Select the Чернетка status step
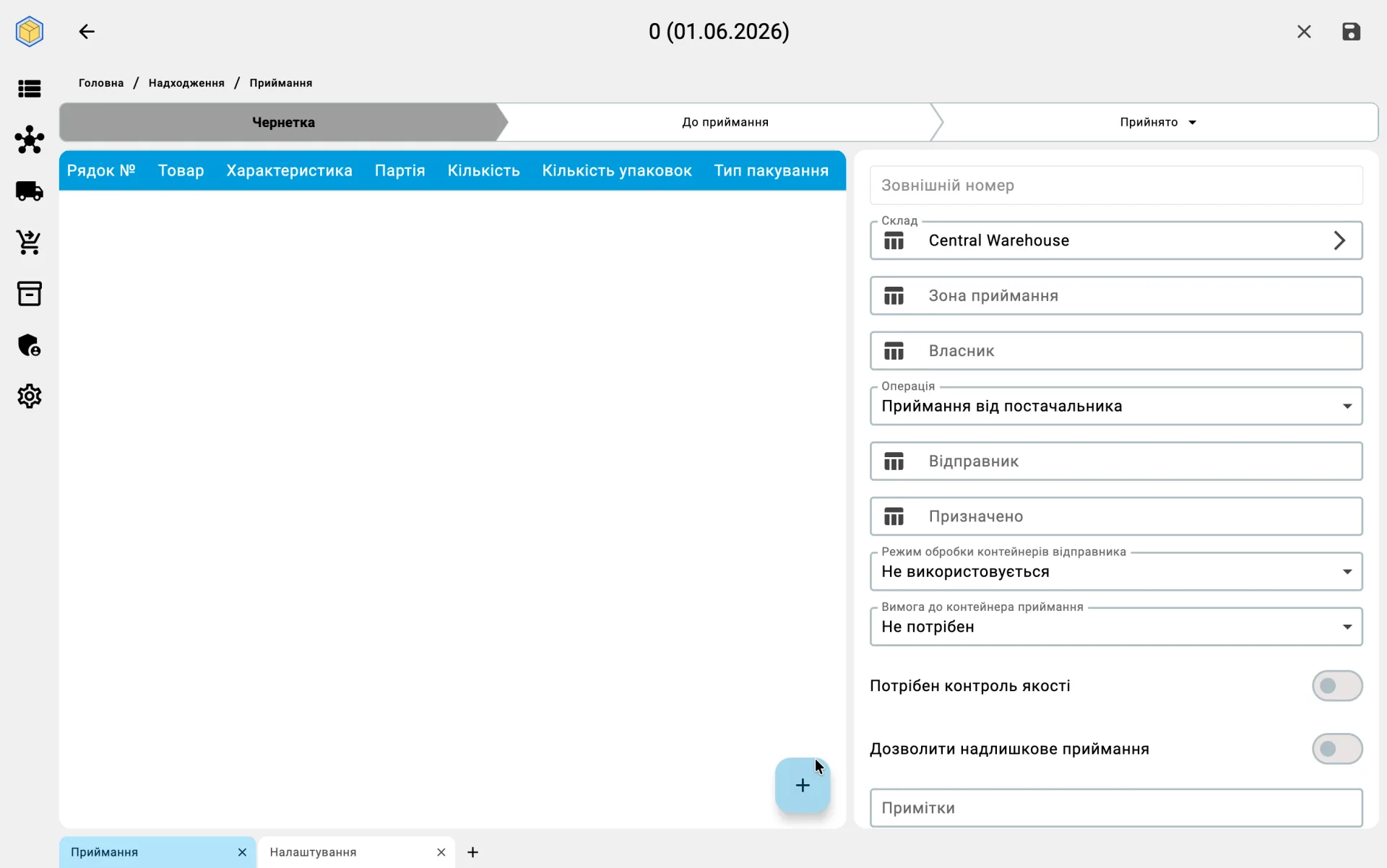The height and width of the screenshot is (868, 1387). [x=283, y=122]
